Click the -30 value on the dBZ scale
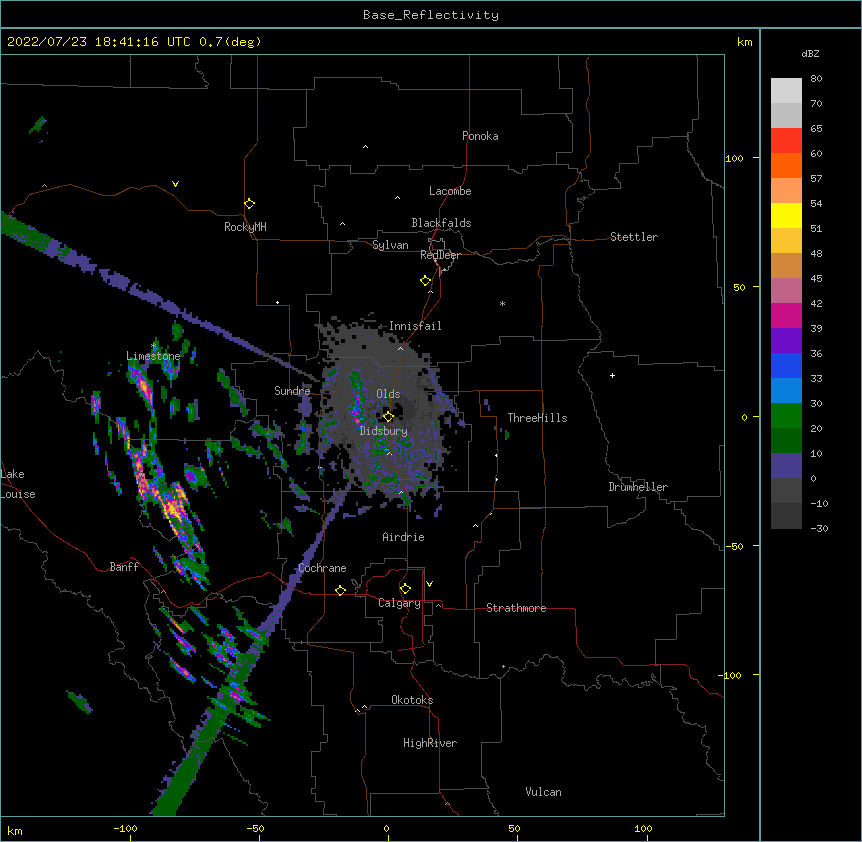 pos(819,528)
